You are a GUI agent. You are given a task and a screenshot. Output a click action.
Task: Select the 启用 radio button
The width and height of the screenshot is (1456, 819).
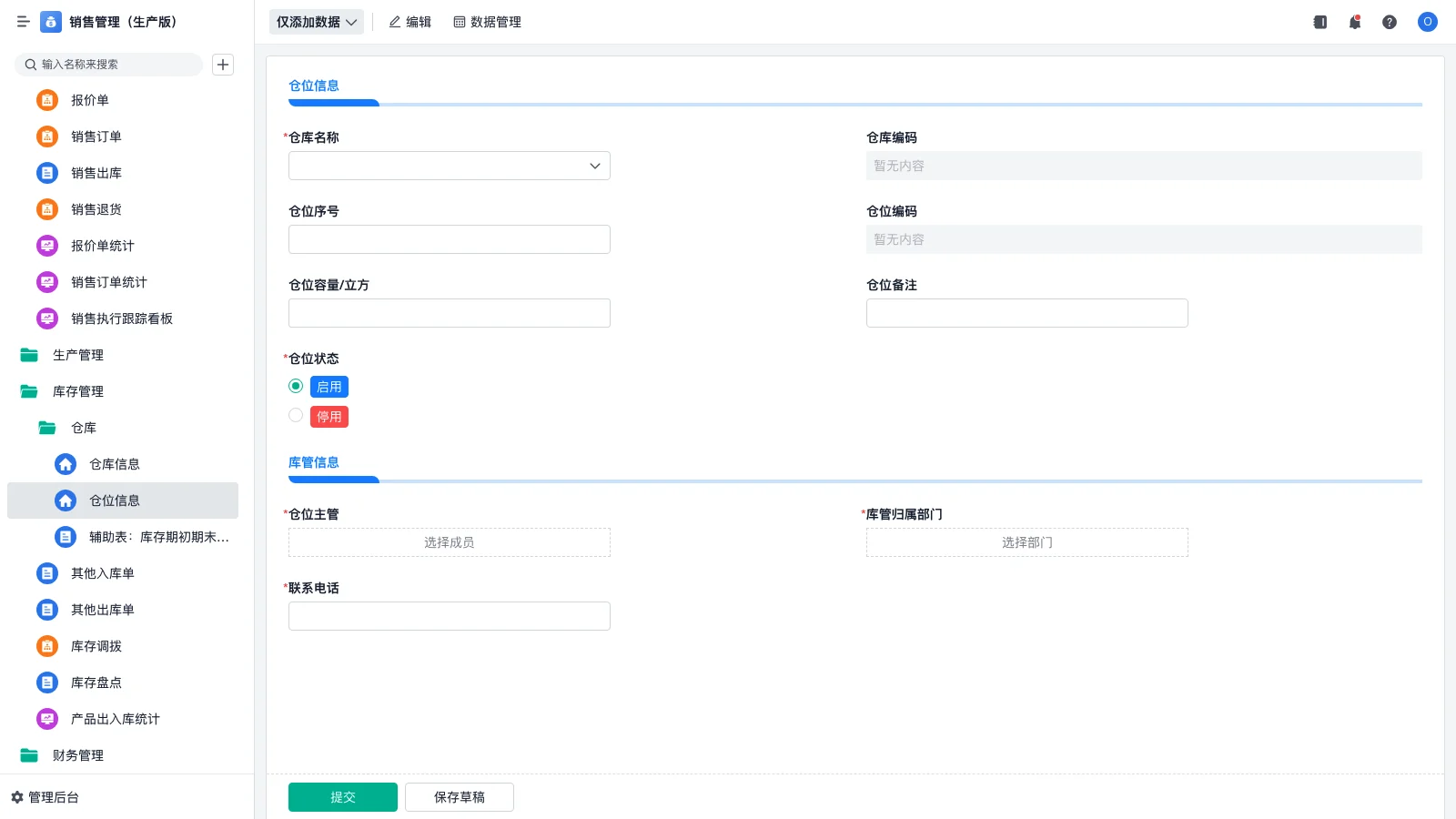tap(295, 386)
